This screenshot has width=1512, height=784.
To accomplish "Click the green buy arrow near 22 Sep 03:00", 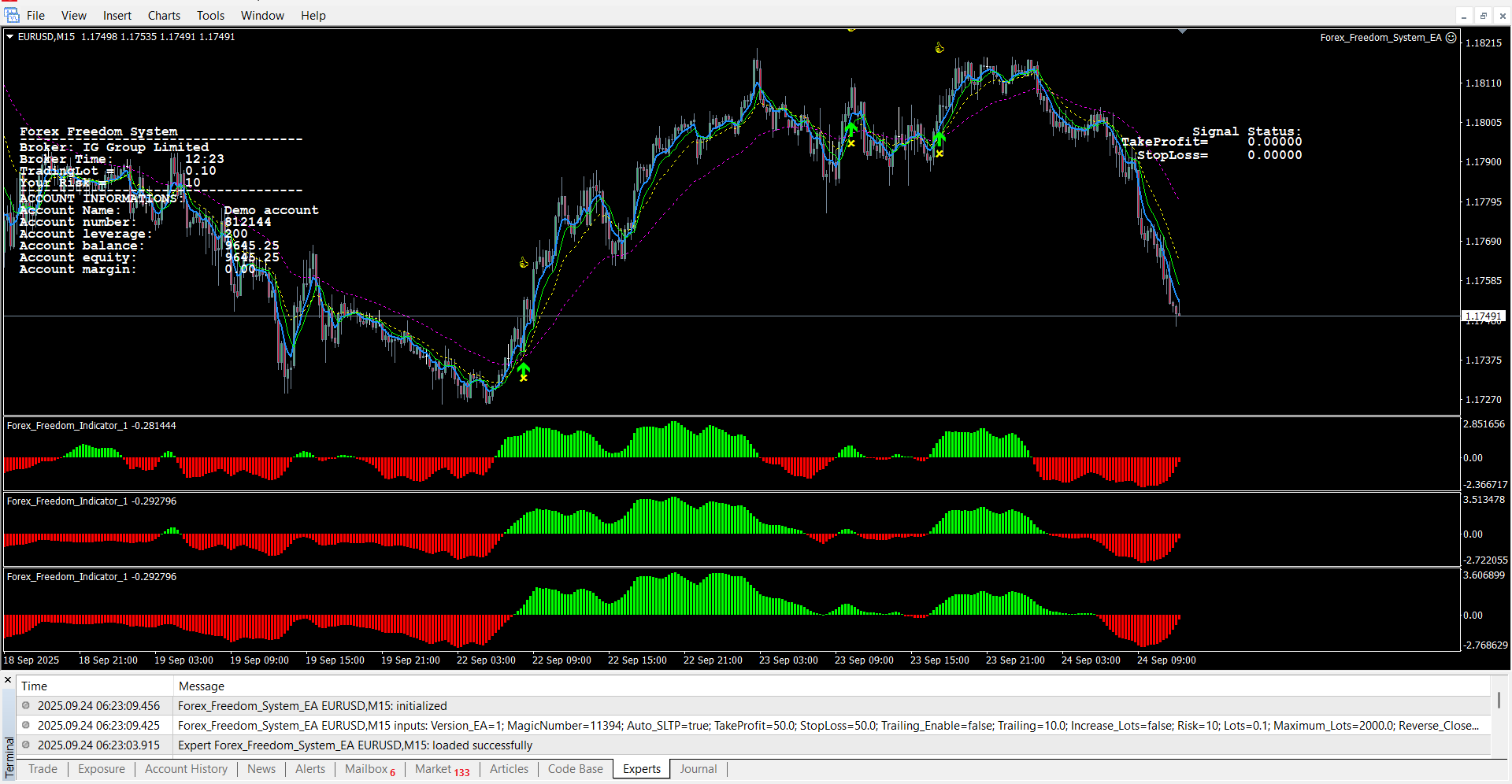I will 524,369.
